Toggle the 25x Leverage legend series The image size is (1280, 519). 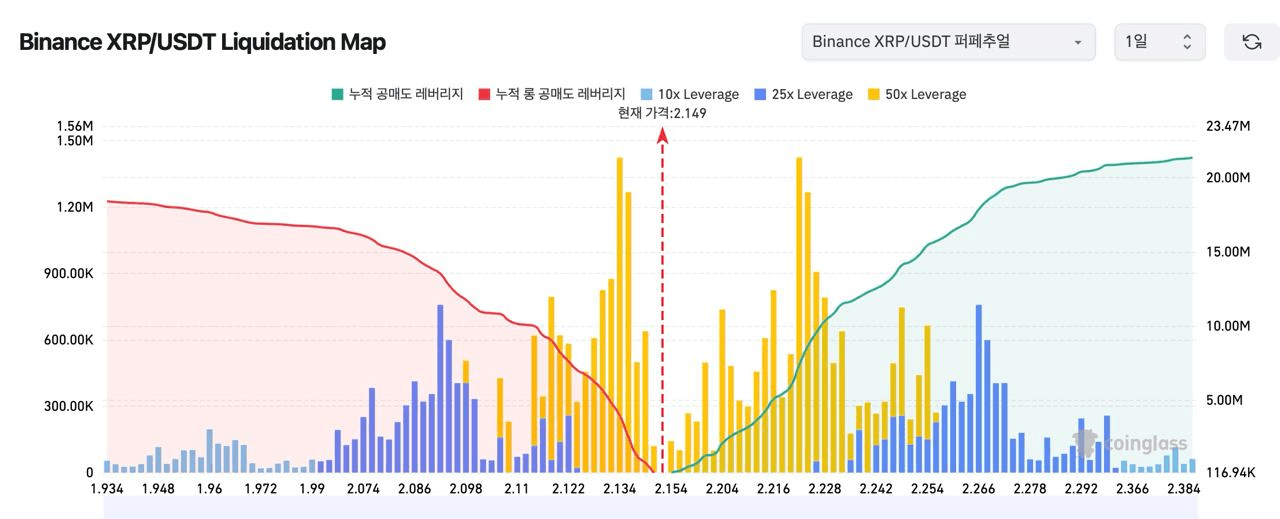pyautogui.click(x=804, y=94)
